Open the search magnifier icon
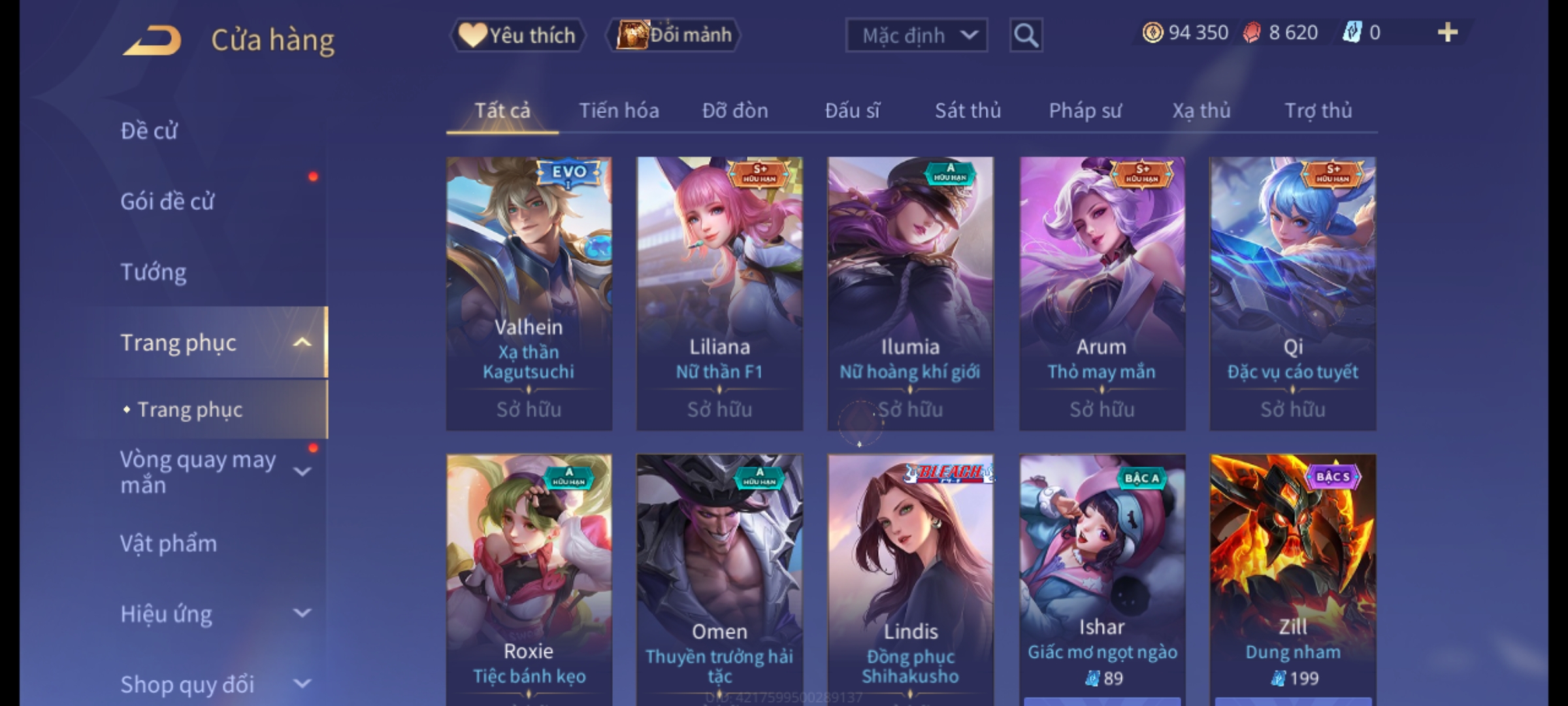The height and width of the screenshot is (706, 1568). pos(1026,35)
